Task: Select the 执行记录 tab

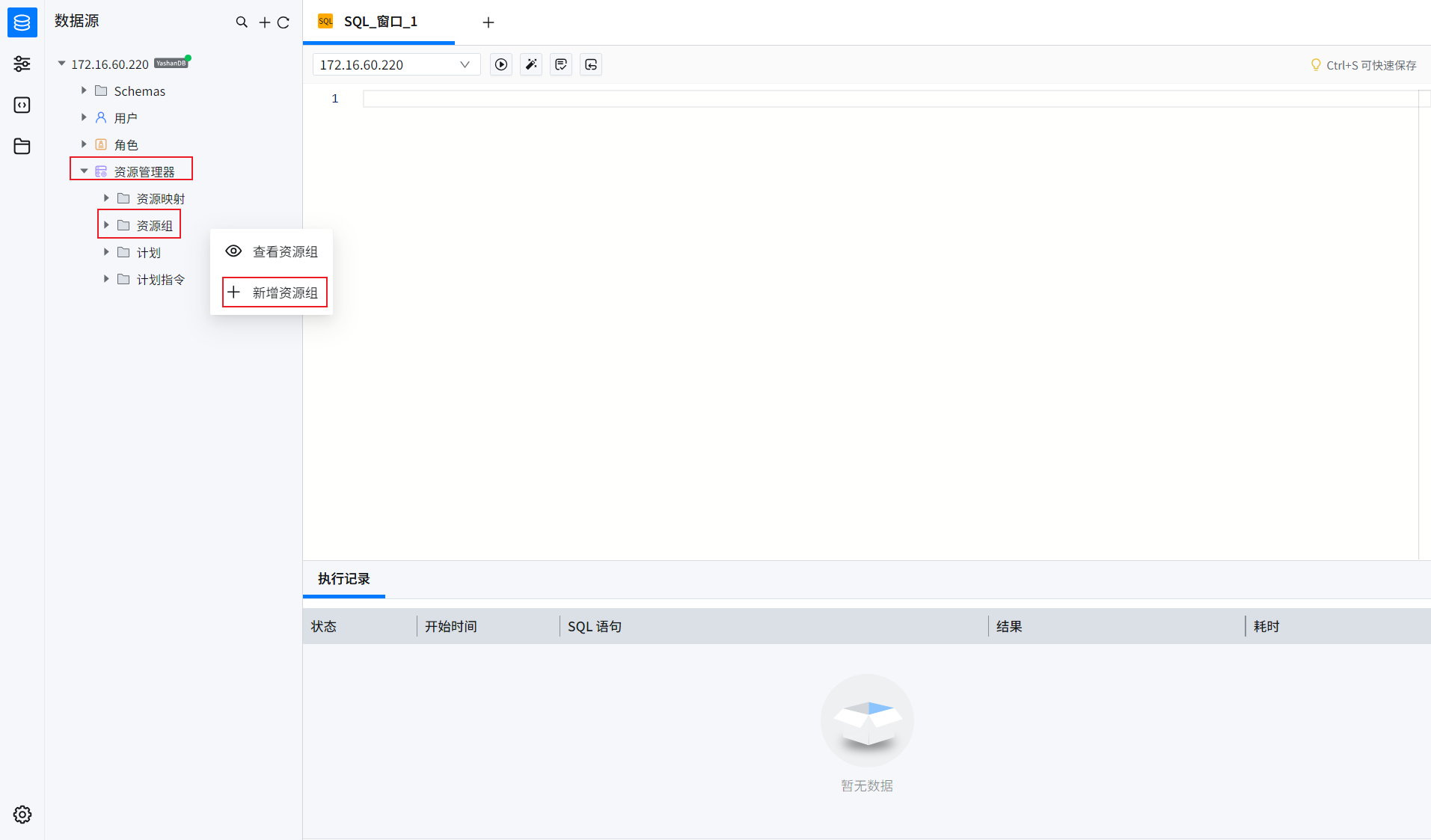Action: 344,579
